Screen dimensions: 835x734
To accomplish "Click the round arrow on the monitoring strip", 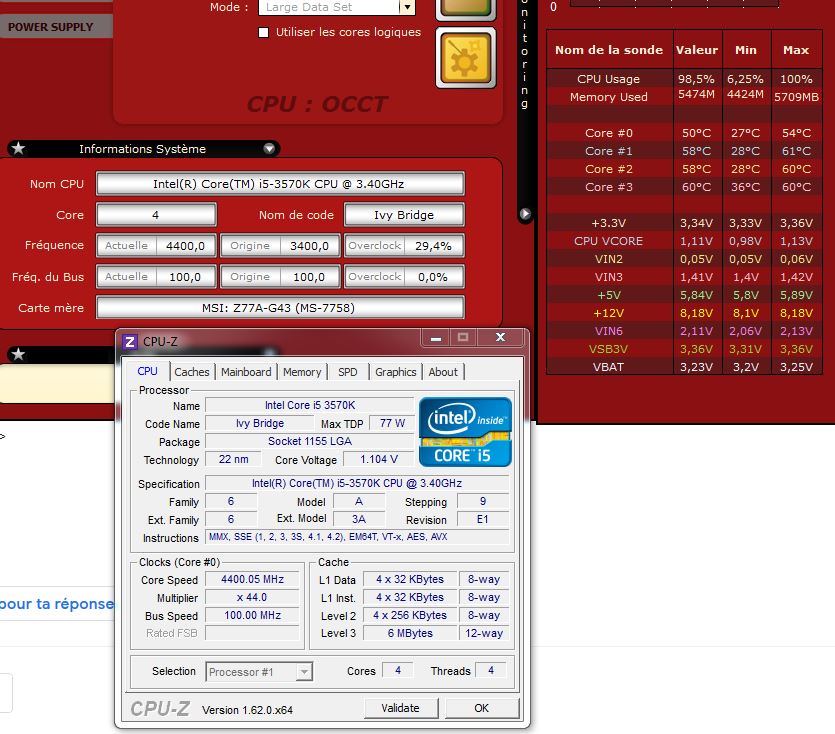I will (x=525, y=214).
